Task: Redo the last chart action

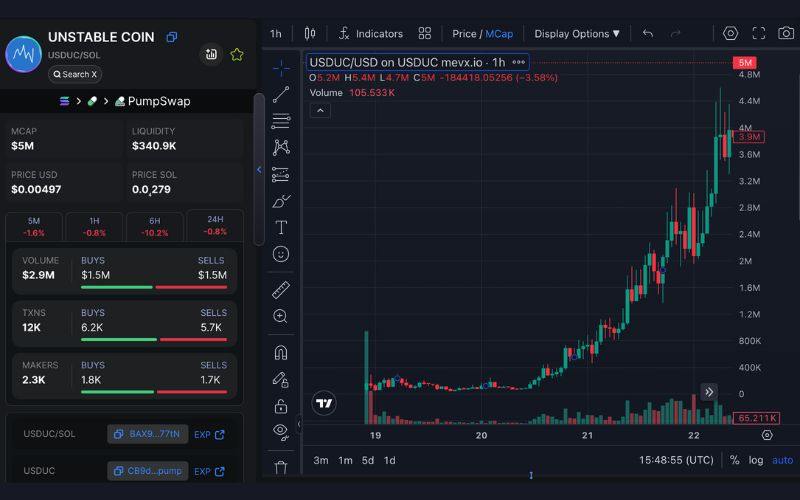Action: point(676,34)
